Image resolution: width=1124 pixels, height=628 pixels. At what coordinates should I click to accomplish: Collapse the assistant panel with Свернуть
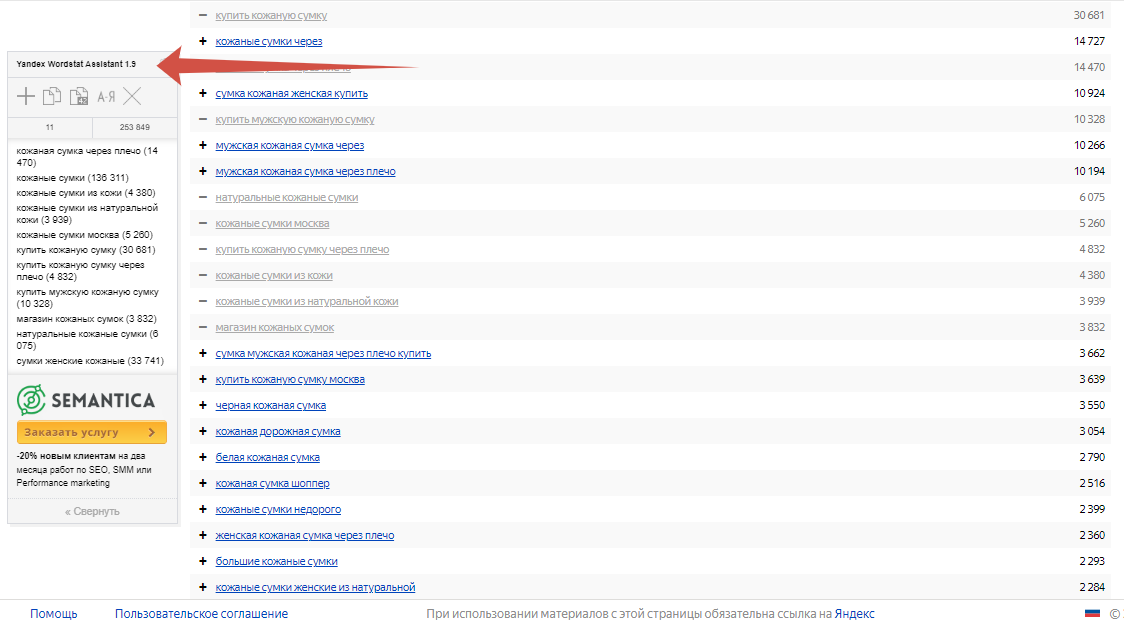(92, 511)
